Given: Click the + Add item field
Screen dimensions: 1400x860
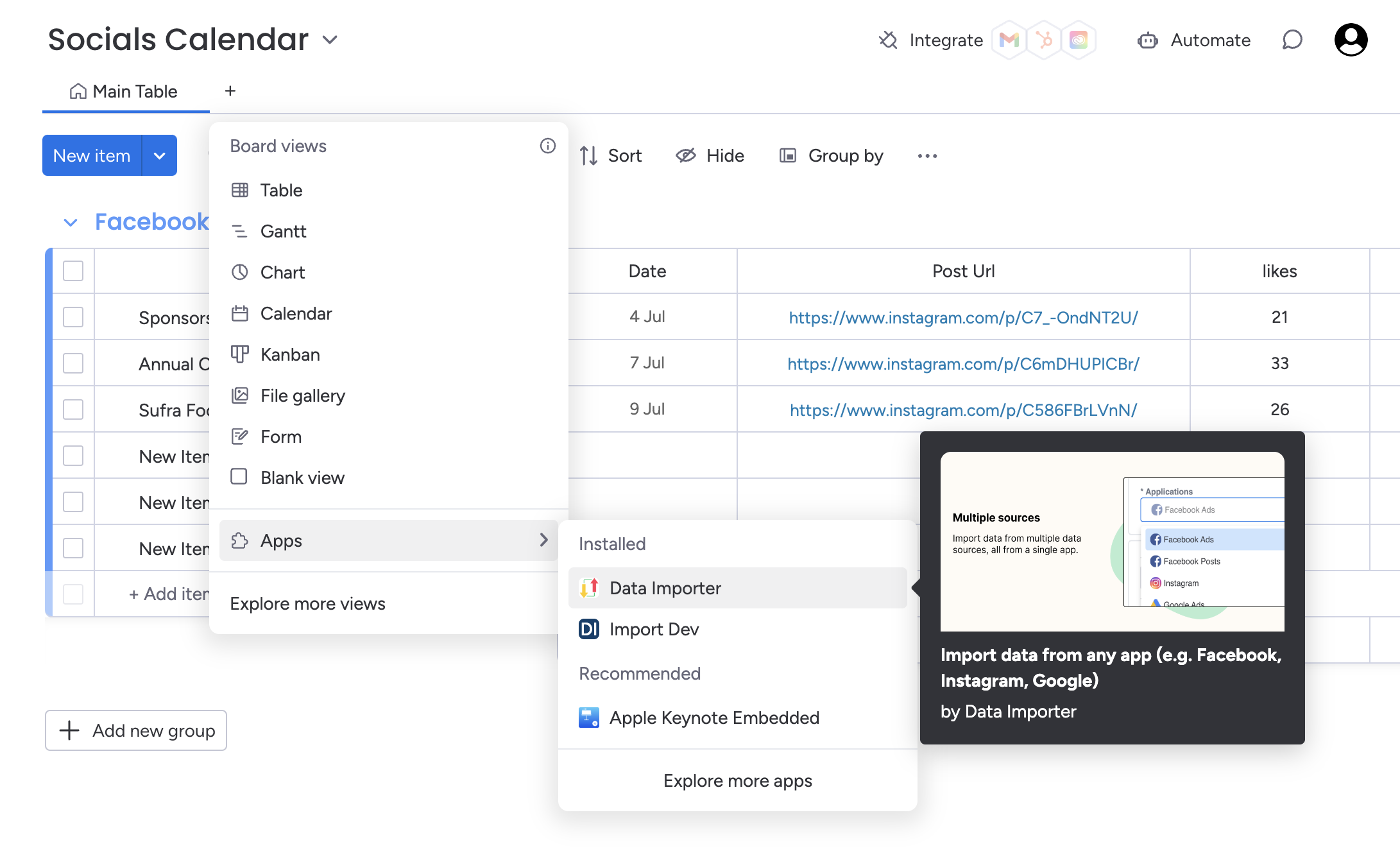Looking at the screenshot, I should 169,594.
